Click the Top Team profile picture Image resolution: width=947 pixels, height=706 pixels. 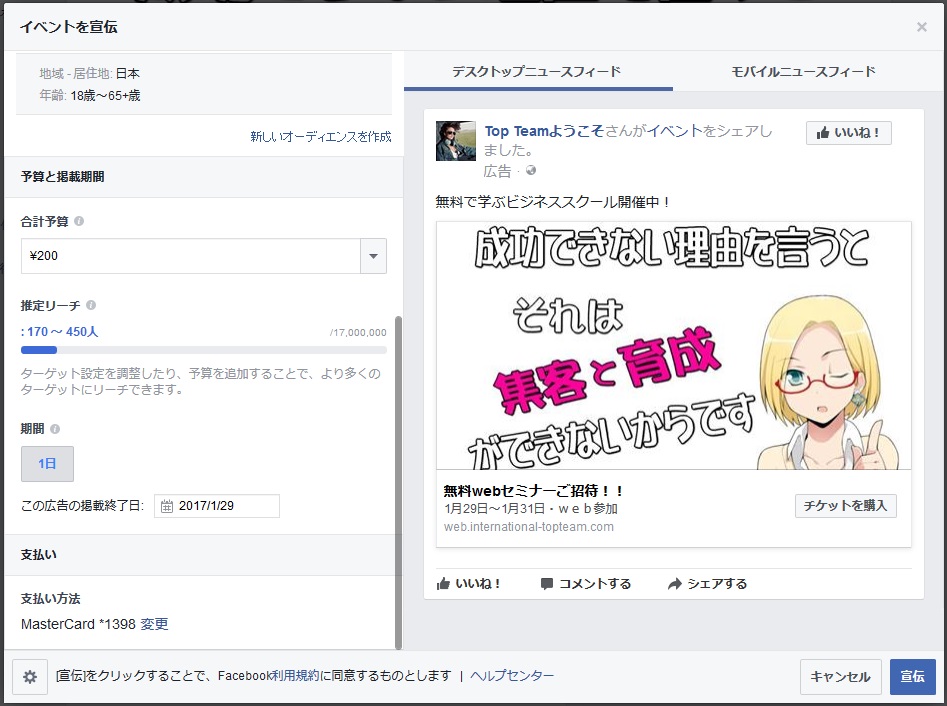click(x=455, y=141)
